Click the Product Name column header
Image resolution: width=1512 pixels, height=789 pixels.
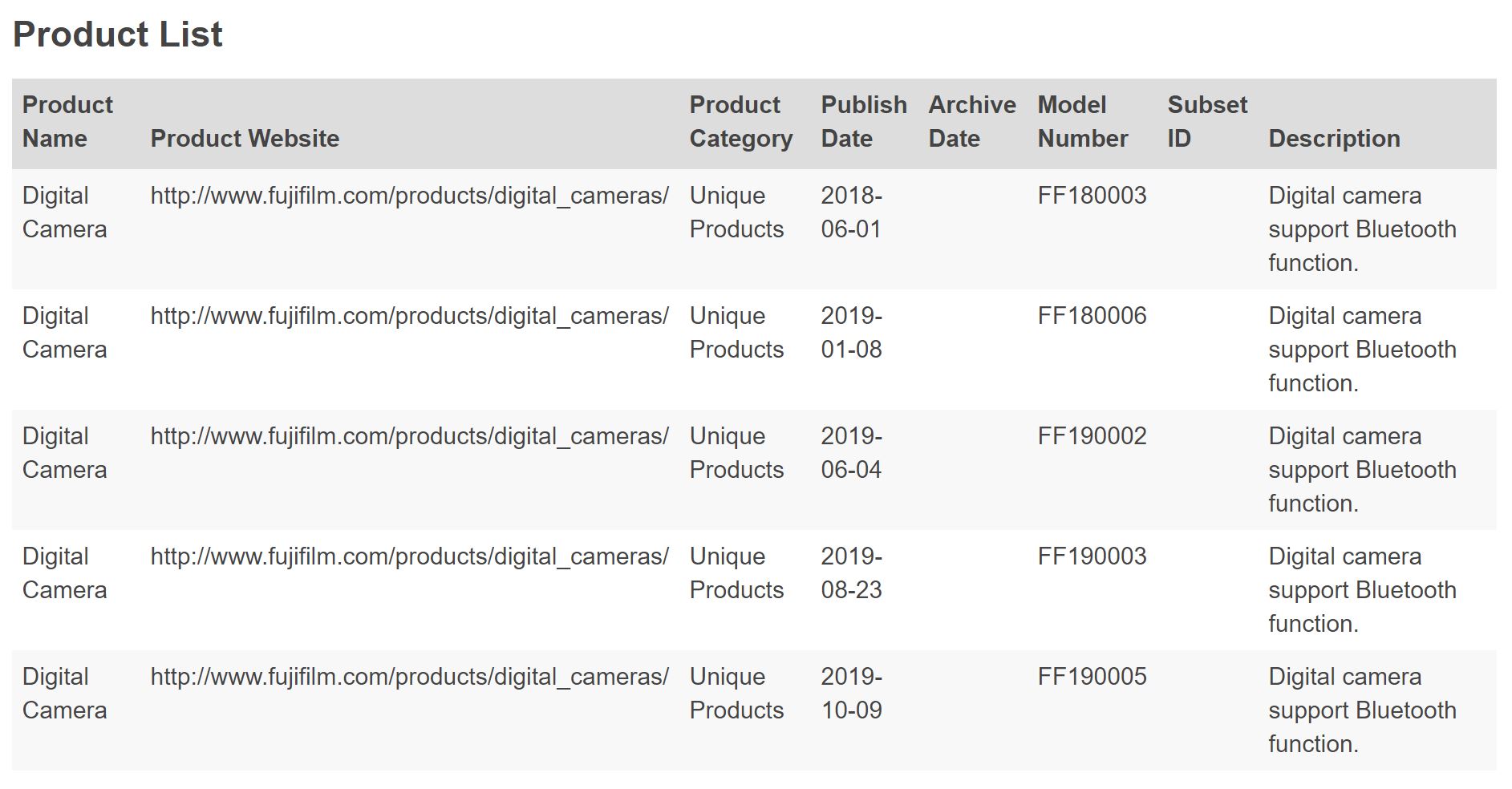pyautogui.click(x=67, y=122)
